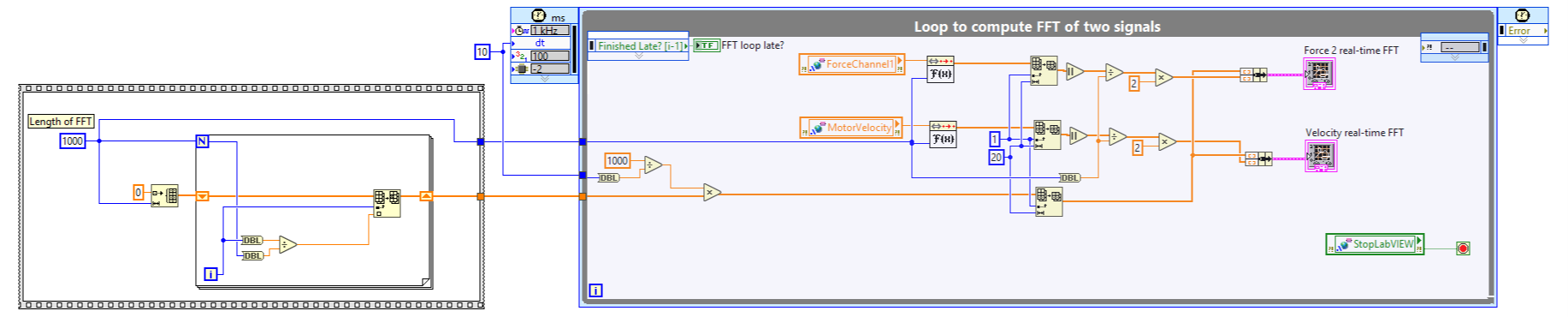The height and width of the screenshot is (317, 1568).
Task: Click the timed loop stop condition terminal
Action: (1463, 248)
